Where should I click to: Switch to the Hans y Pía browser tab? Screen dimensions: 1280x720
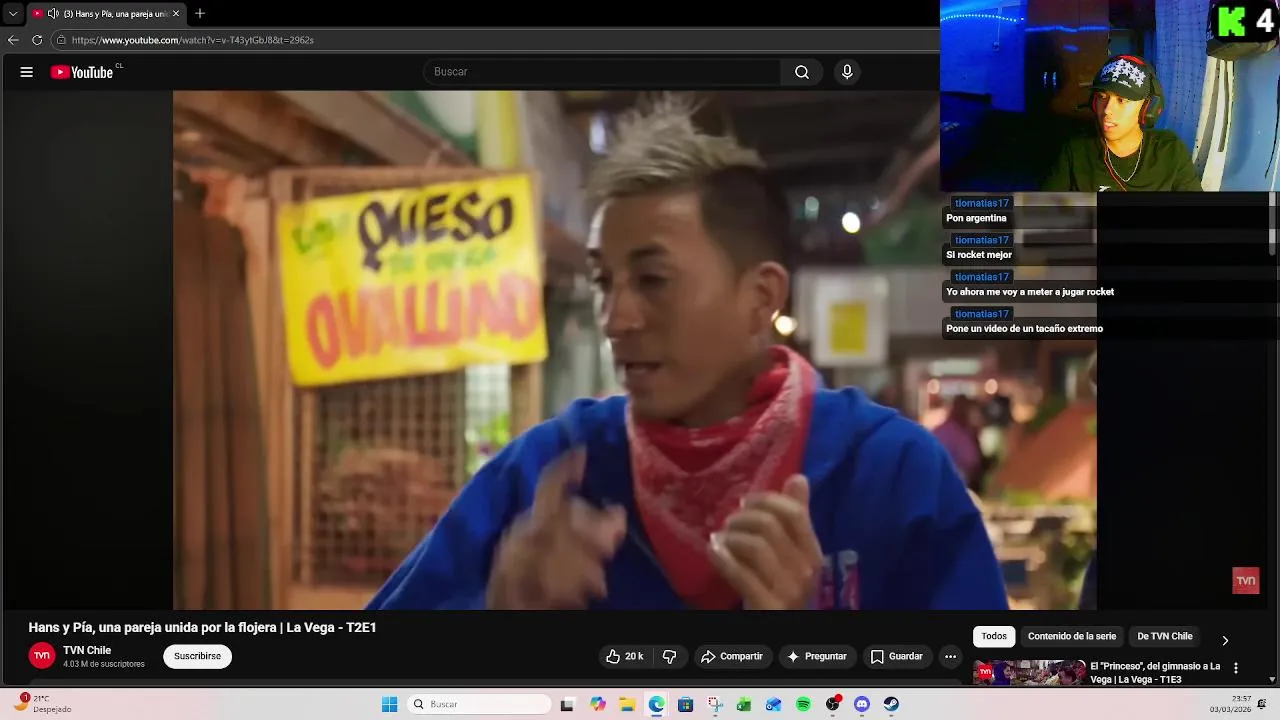107,13
